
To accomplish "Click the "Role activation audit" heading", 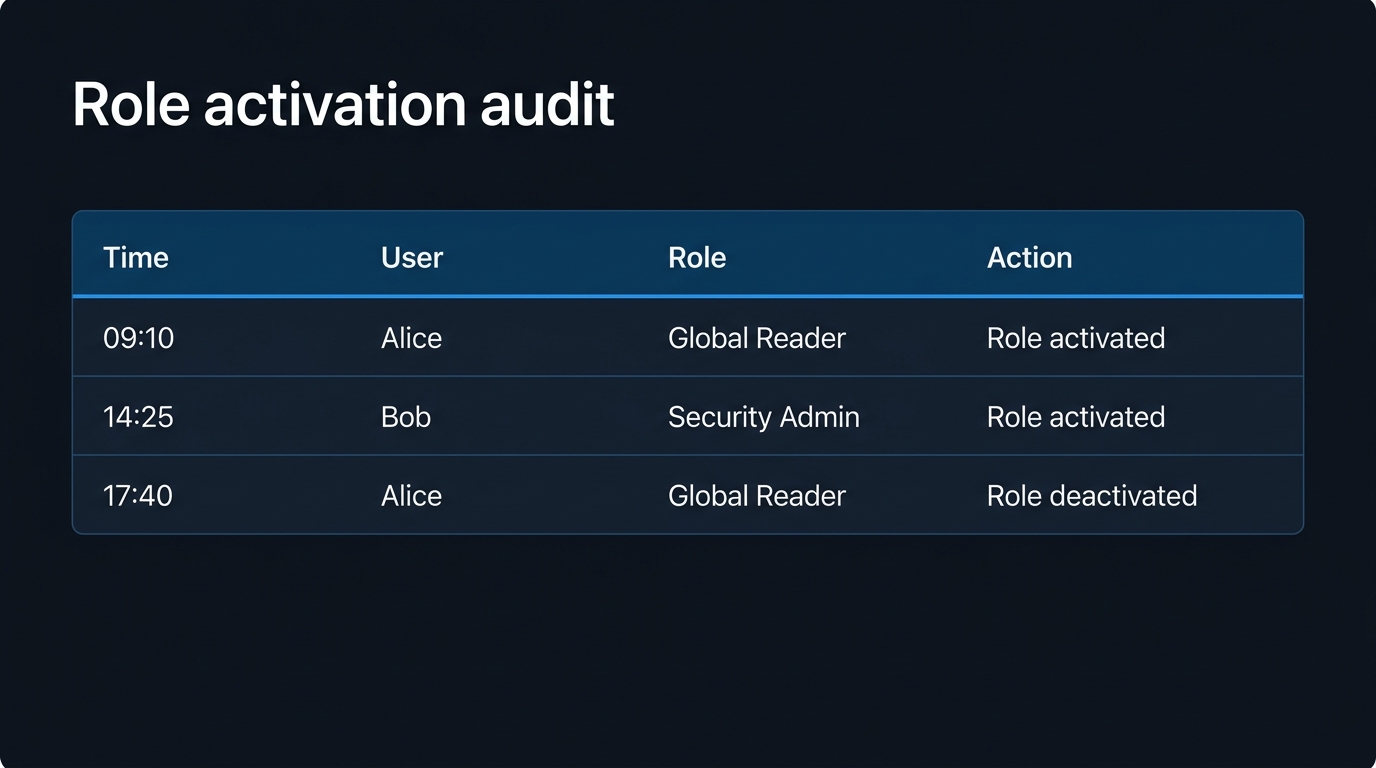I will coord(343,104).
